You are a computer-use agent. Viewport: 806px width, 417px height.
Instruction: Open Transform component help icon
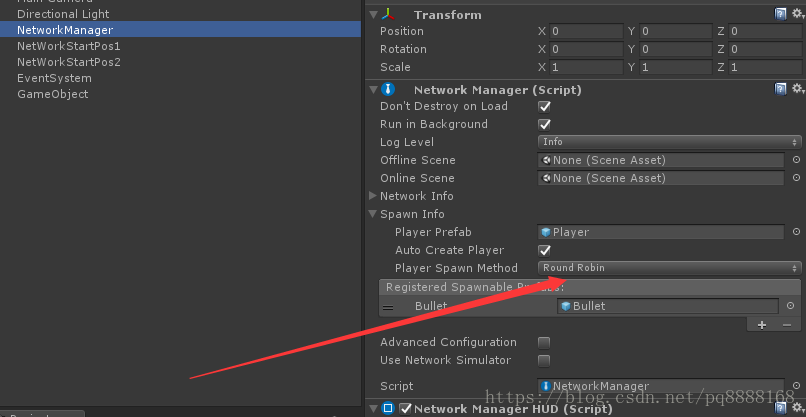tap(780, 14)
